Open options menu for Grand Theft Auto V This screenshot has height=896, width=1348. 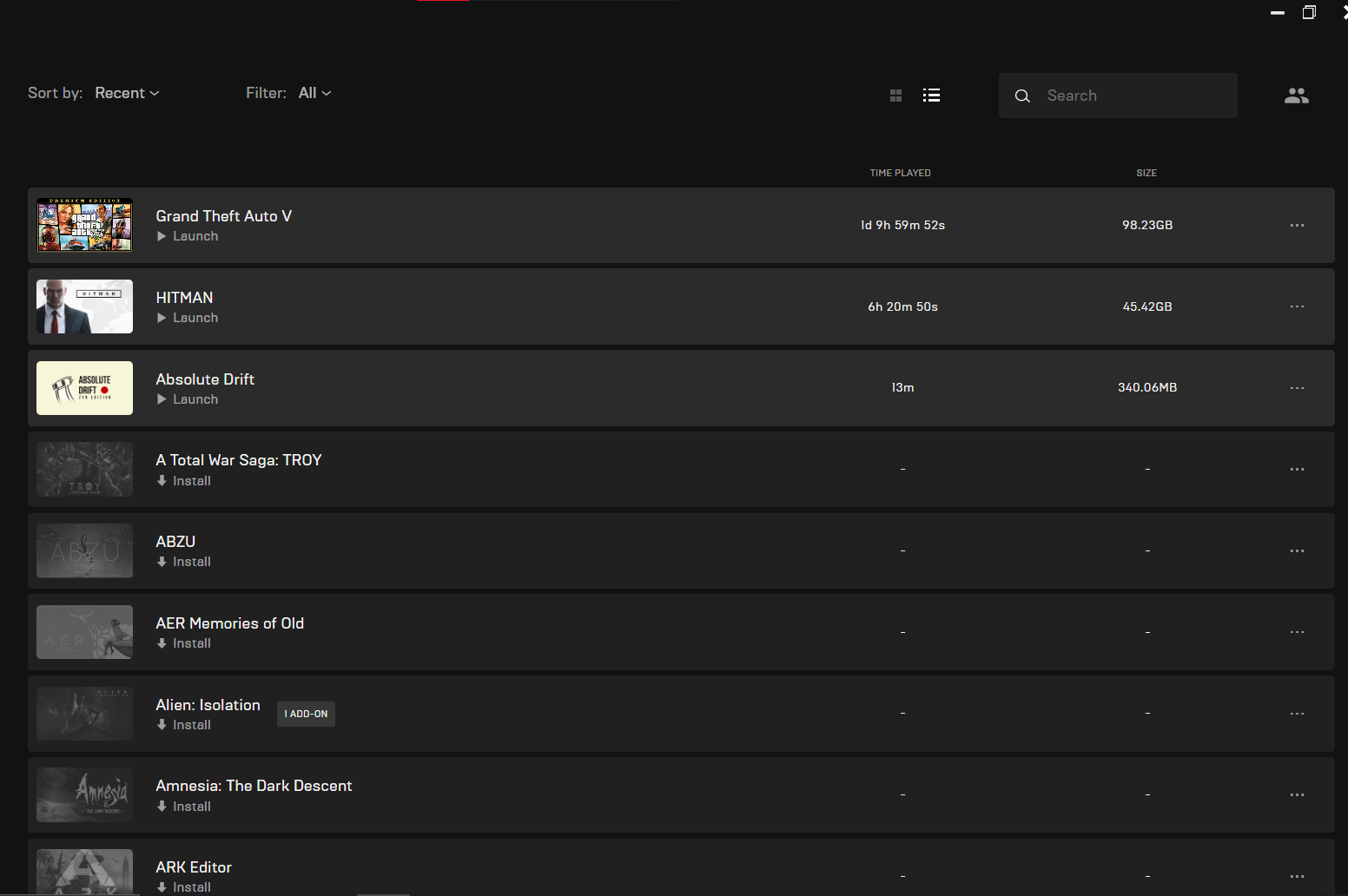[x=1297, y=226]
